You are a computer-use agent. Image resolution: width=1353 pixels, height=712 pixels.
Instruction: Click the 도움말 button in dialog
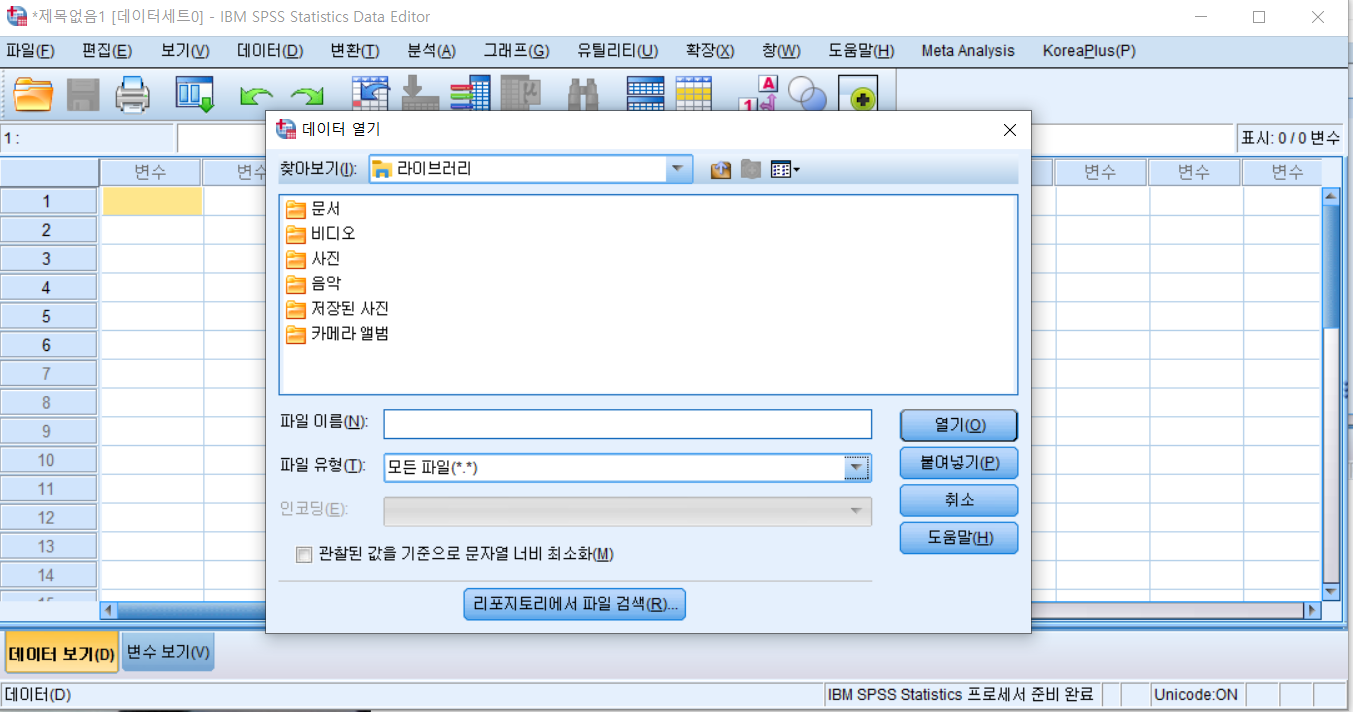[x=959, y=538]
